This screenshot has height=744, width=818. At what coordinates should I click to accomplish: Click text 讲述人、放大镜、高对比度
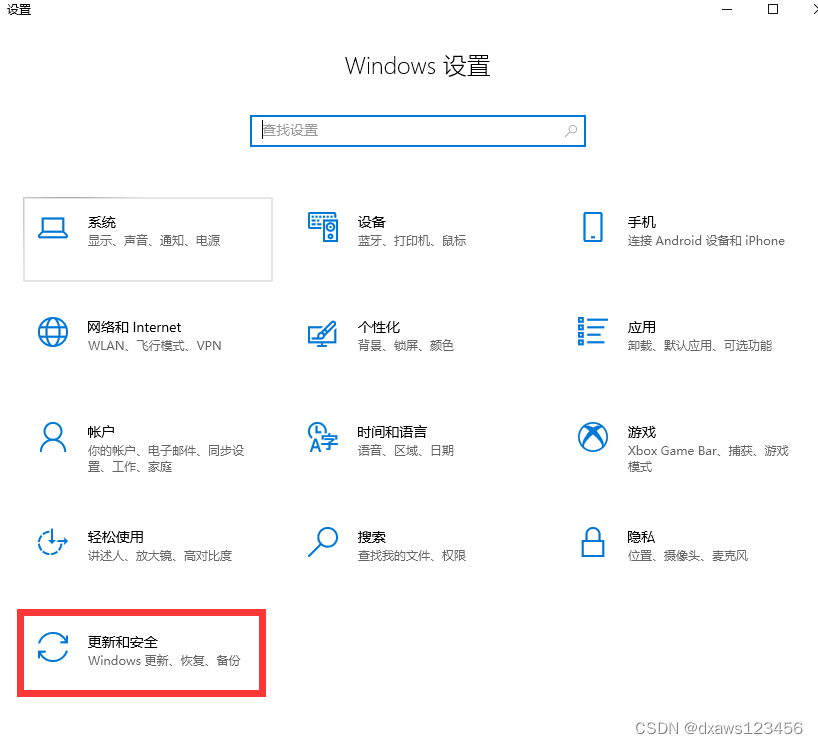tap(160, 556)
